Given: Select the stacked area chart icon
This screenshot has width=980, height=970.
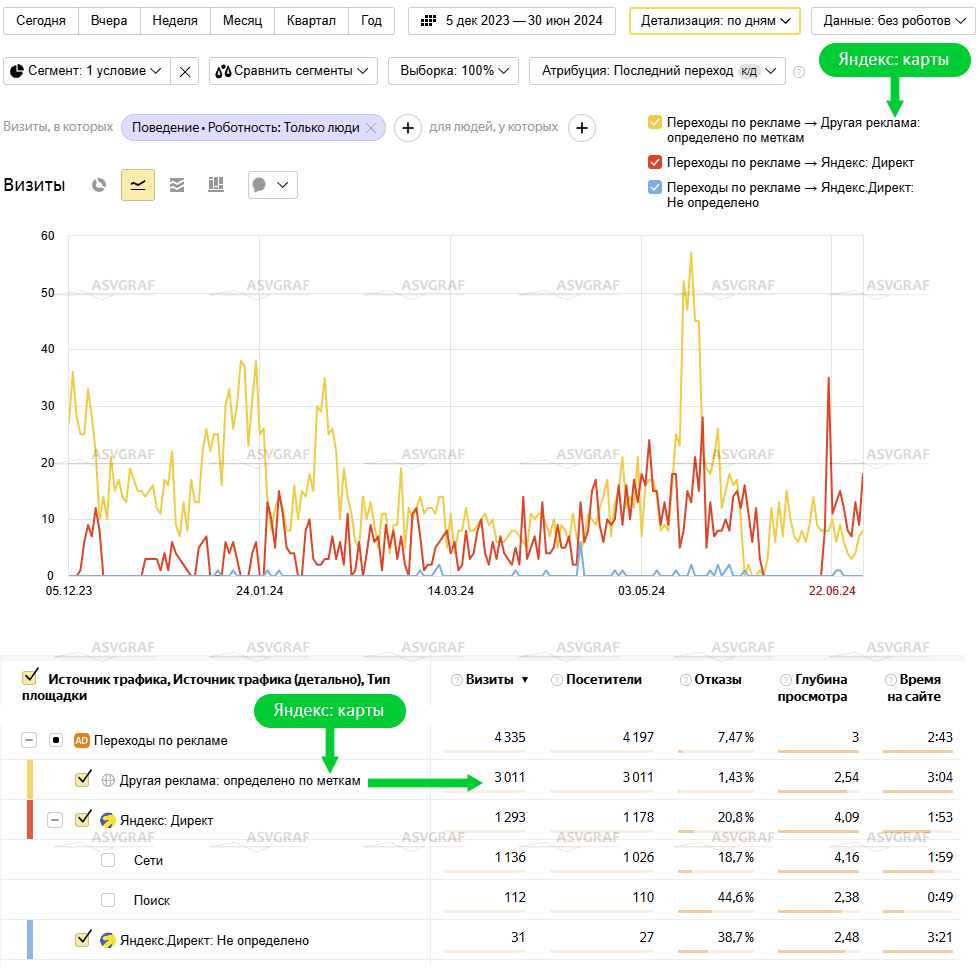Looking at the screenshot, I should (177, 185).
